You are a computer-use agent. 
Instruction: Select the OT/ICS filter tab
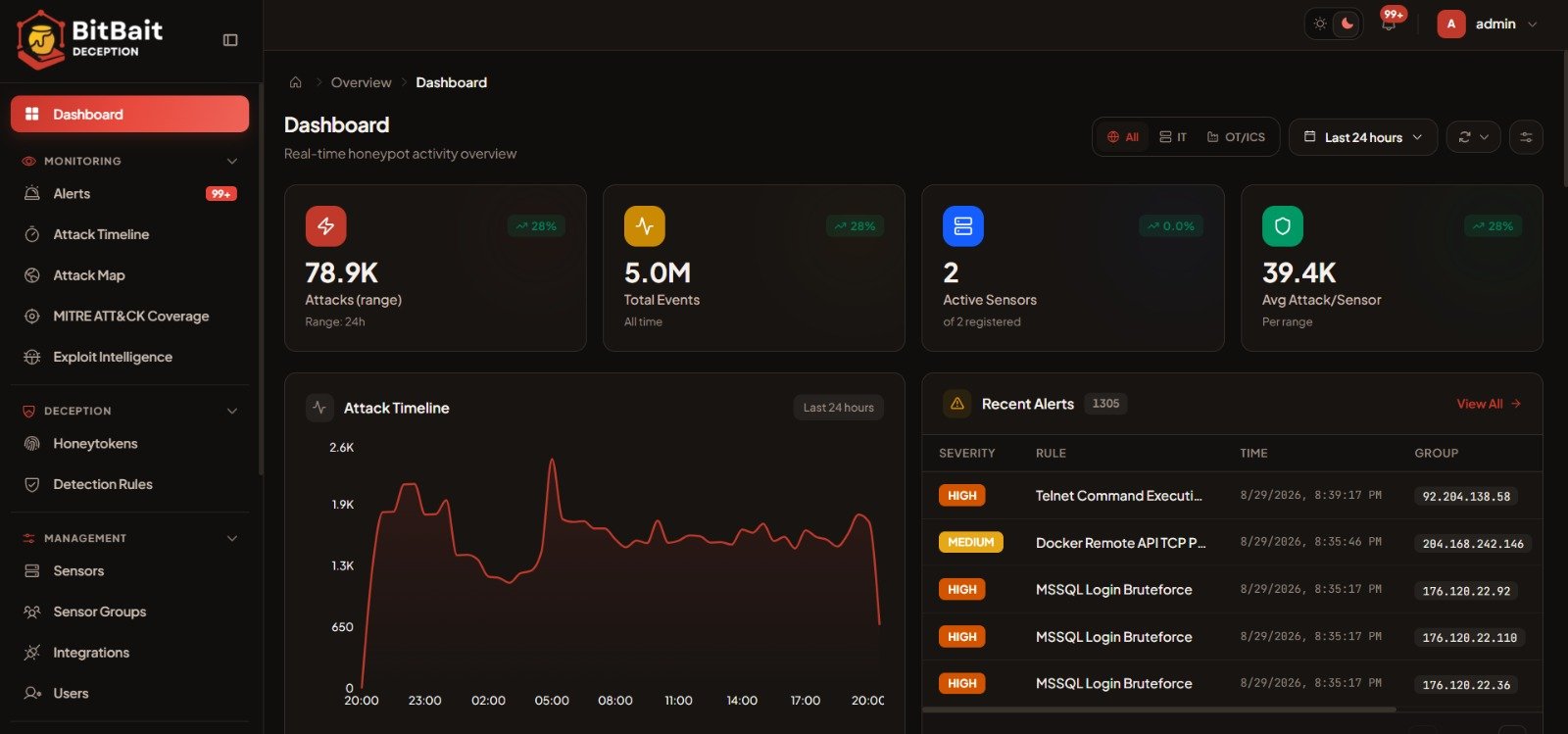click(x=1236, y=137)
